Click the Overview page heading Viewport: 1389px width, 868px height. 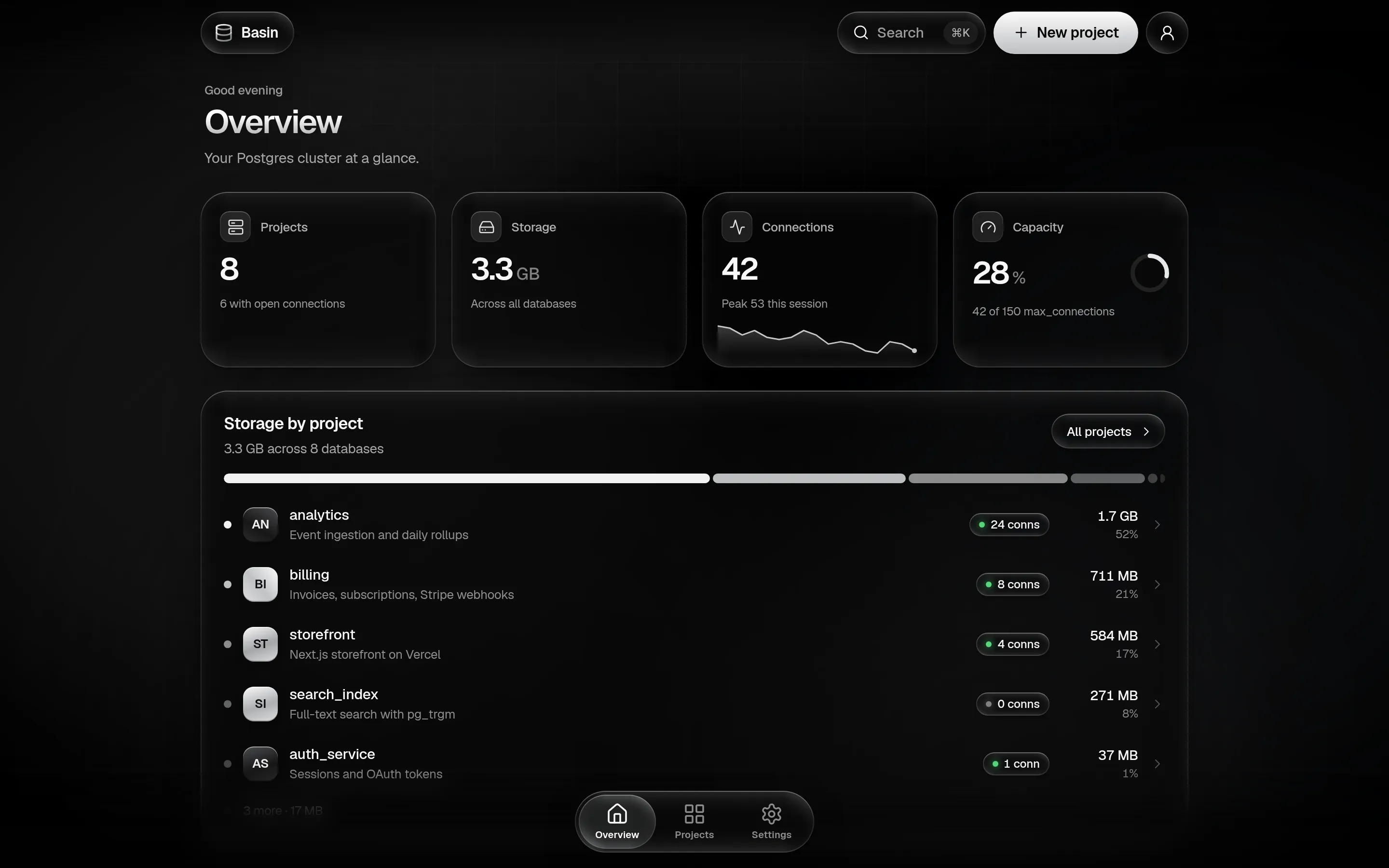pyautogui.click(x=273, y=122)
